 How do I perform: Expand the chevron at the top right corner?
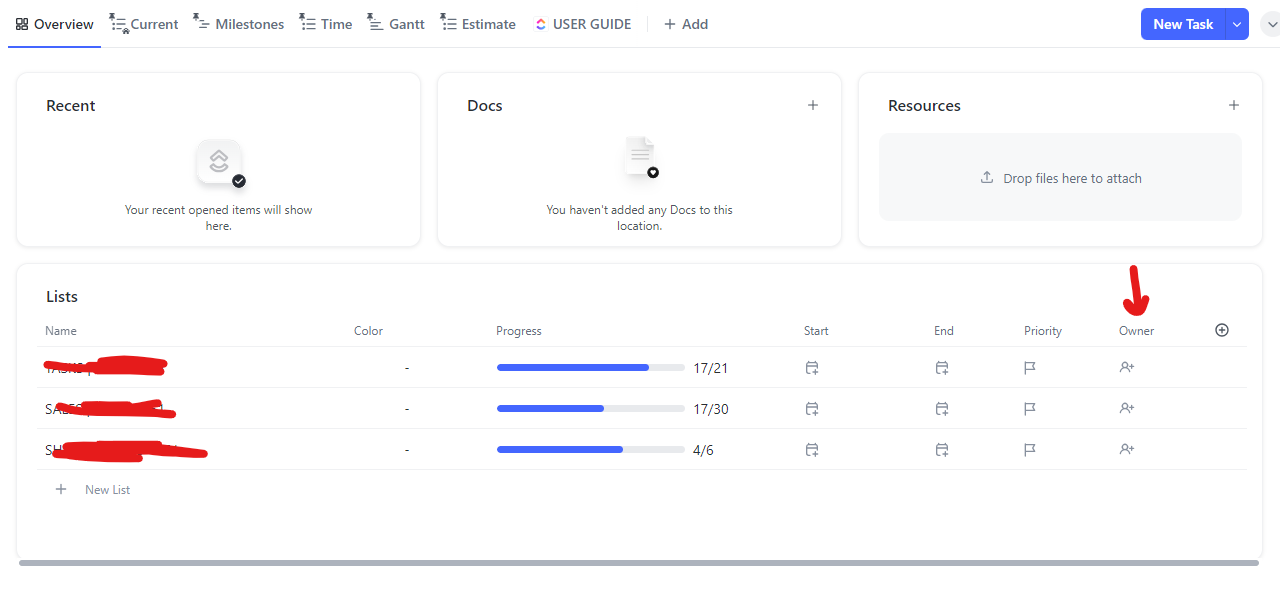coord(1271,24)
